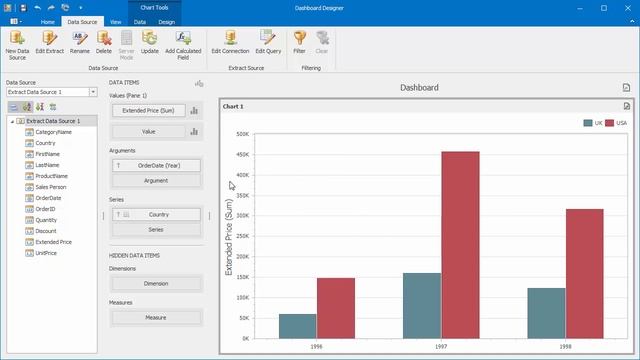Select the Country field in tree
Image resolution: width=640 pixels, height=360 pixels.
click(x=45, y=143)
